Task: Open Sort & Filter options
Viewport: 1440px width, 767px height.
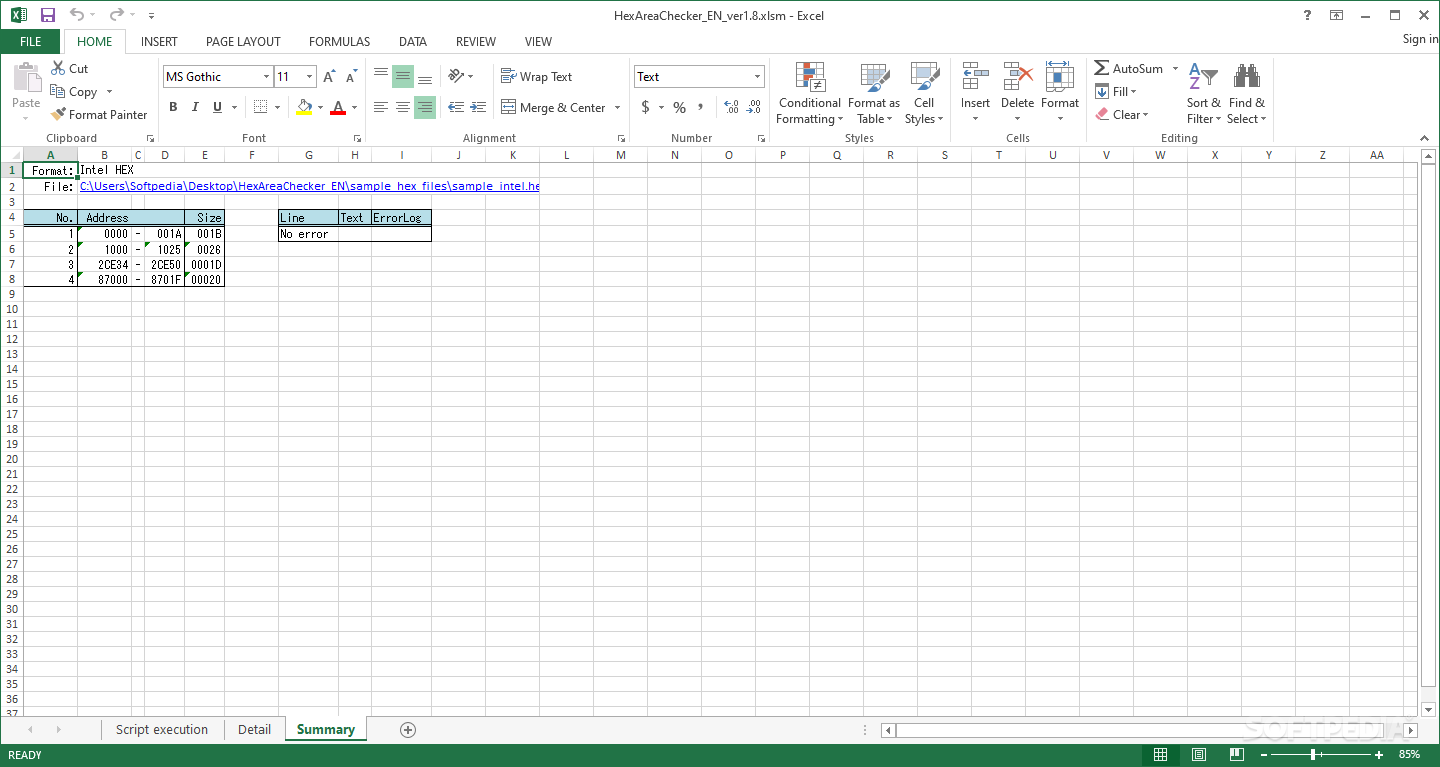Action: click(1203, 94)
